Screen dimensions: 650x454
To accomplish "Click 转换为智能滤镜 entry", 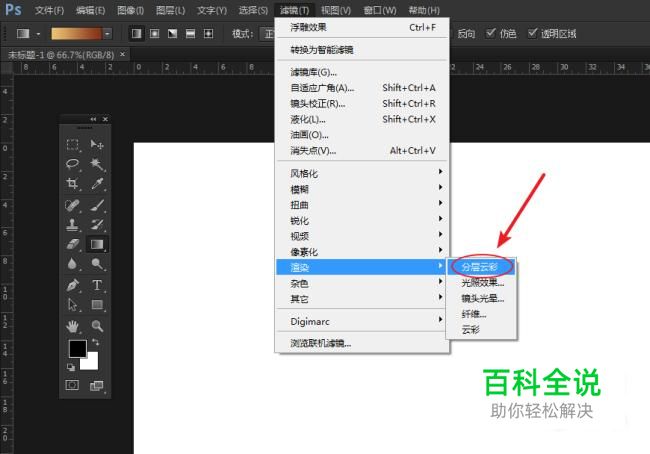I will point(361,50).
